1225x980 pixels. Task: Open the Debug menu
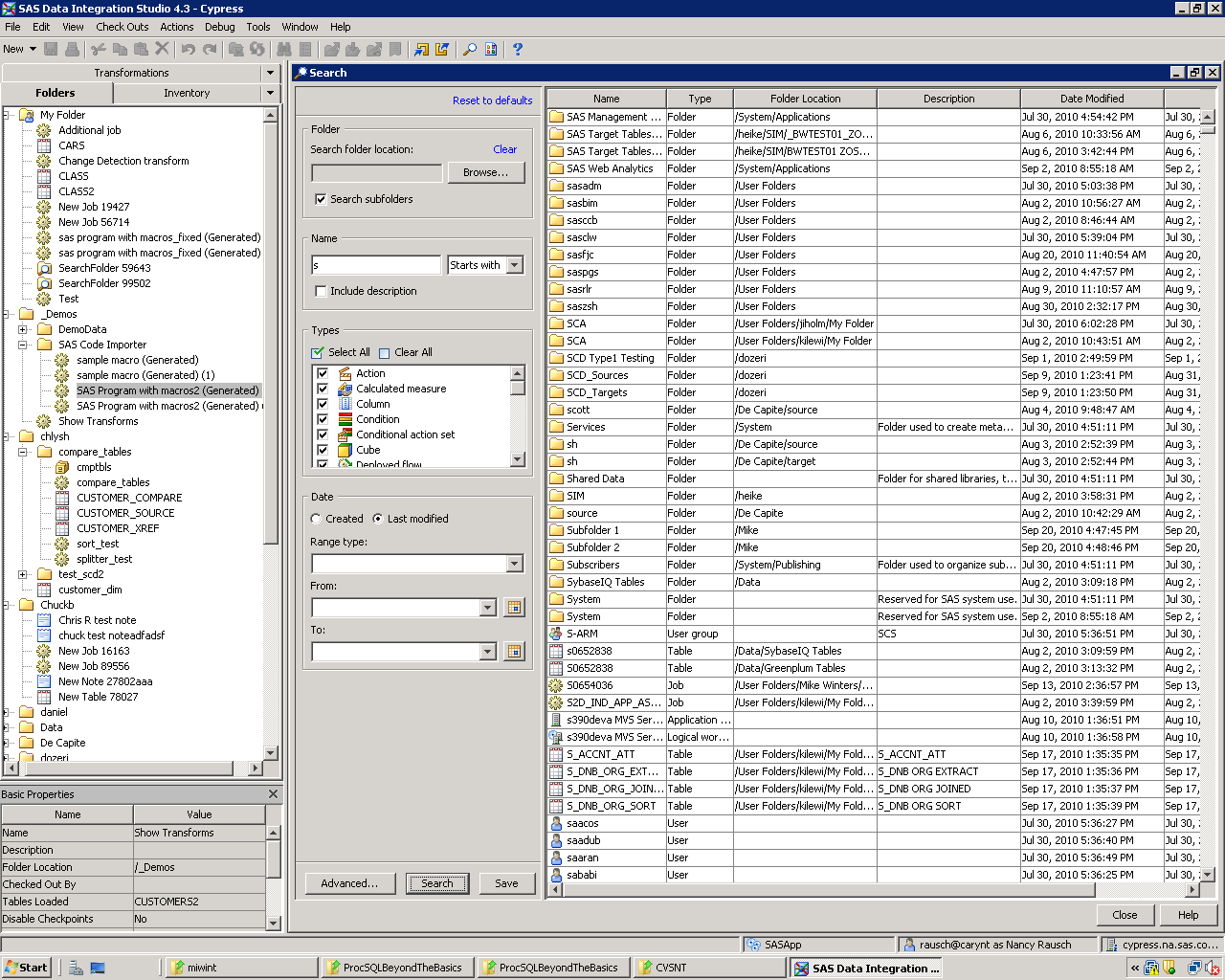(x=219, y=27)
